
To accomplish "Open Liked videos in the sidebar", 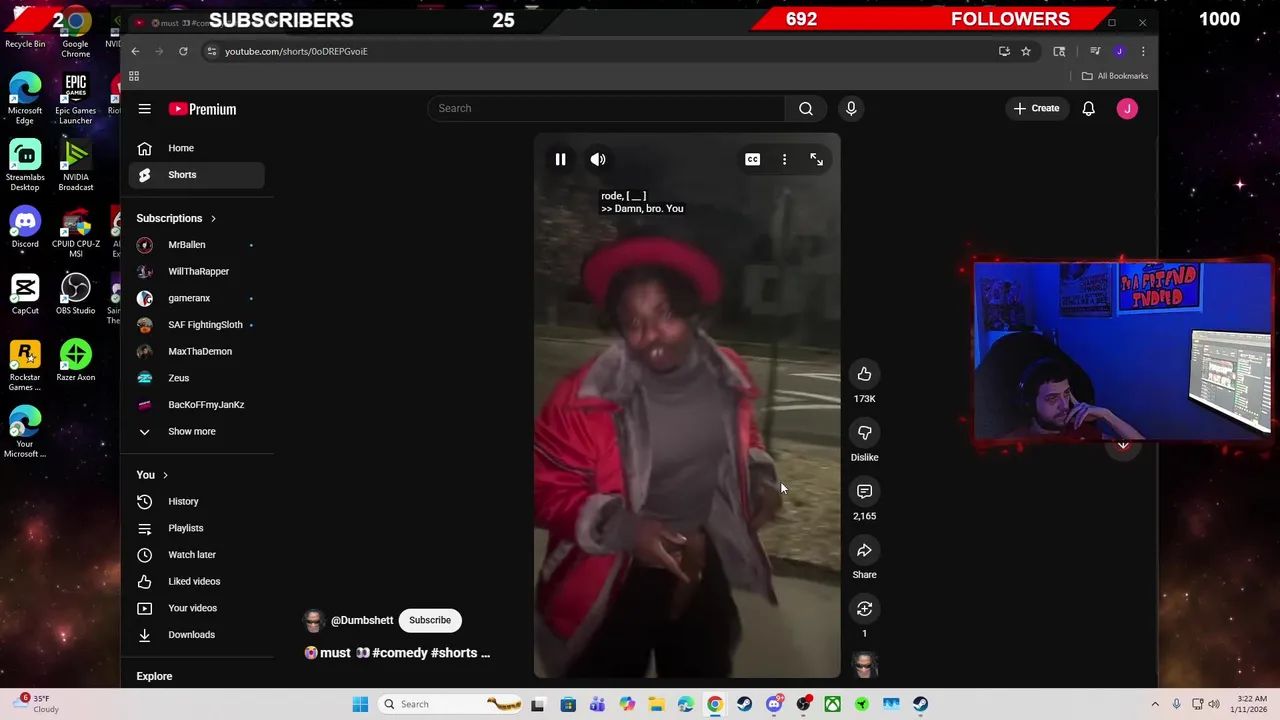I will click(196, 581).
